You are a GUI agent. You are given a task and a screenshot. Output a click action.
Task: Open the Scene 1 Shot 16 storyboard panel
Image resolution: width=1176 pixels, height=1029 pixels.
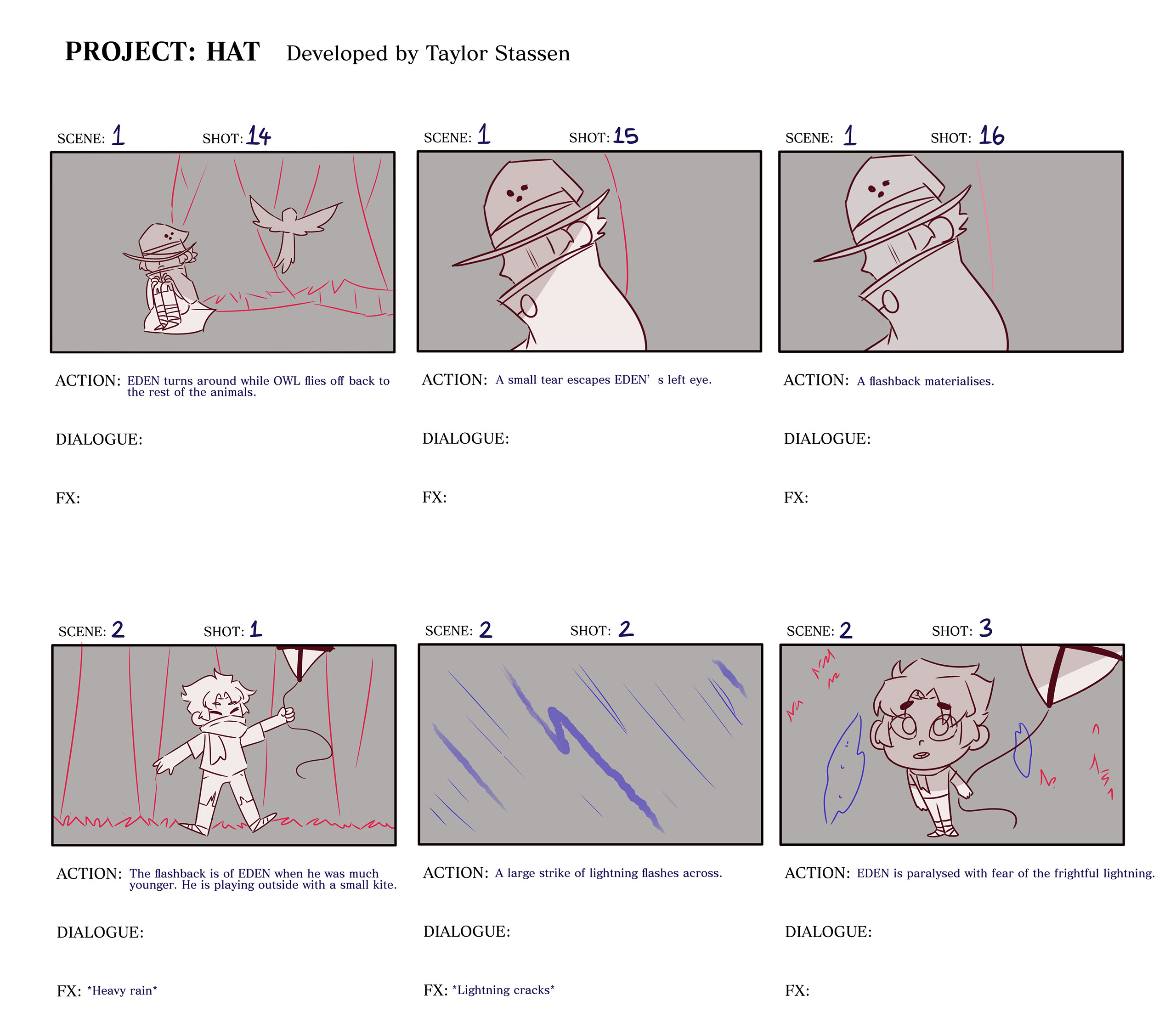(x=951, y=252)
